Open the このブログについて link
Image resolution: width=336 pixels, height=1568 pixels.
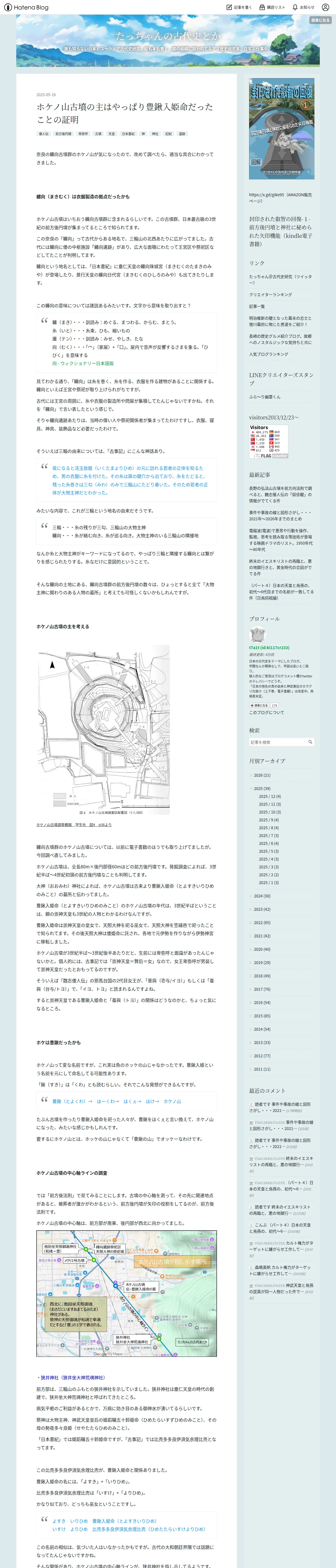coord(266,712)
